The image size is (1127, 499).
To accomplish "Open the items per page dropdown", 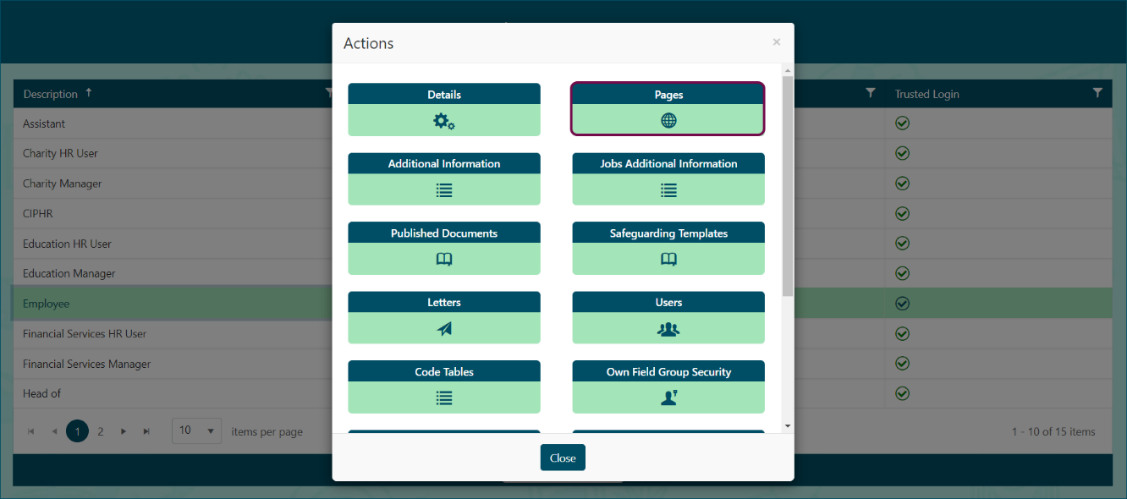I will click(197, 431).
